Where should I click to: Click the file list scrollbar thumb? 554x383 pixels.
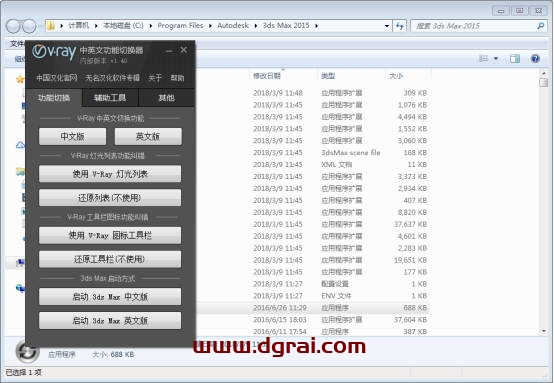click(x=544, y=83)
